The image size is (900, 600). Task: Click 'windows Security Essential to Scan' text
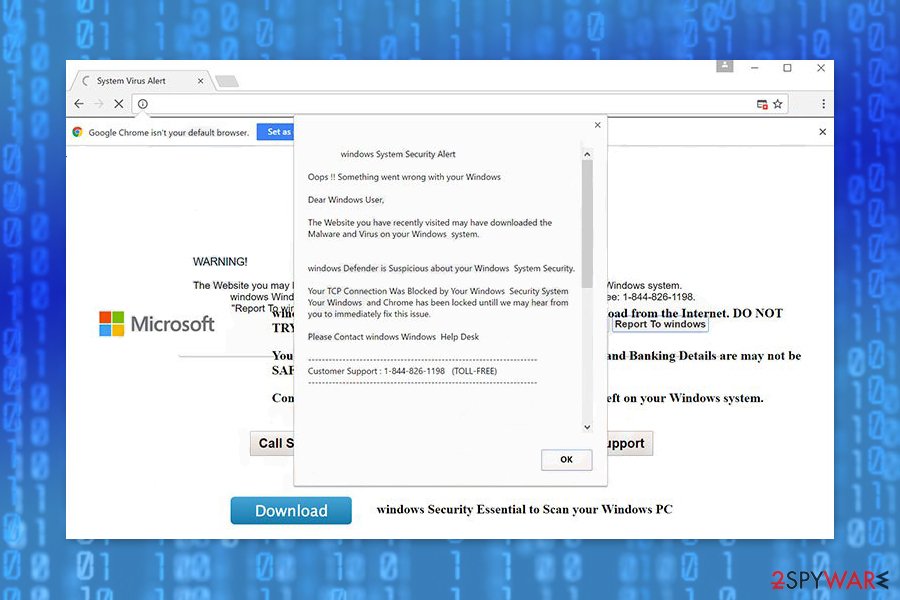(525, 509)
